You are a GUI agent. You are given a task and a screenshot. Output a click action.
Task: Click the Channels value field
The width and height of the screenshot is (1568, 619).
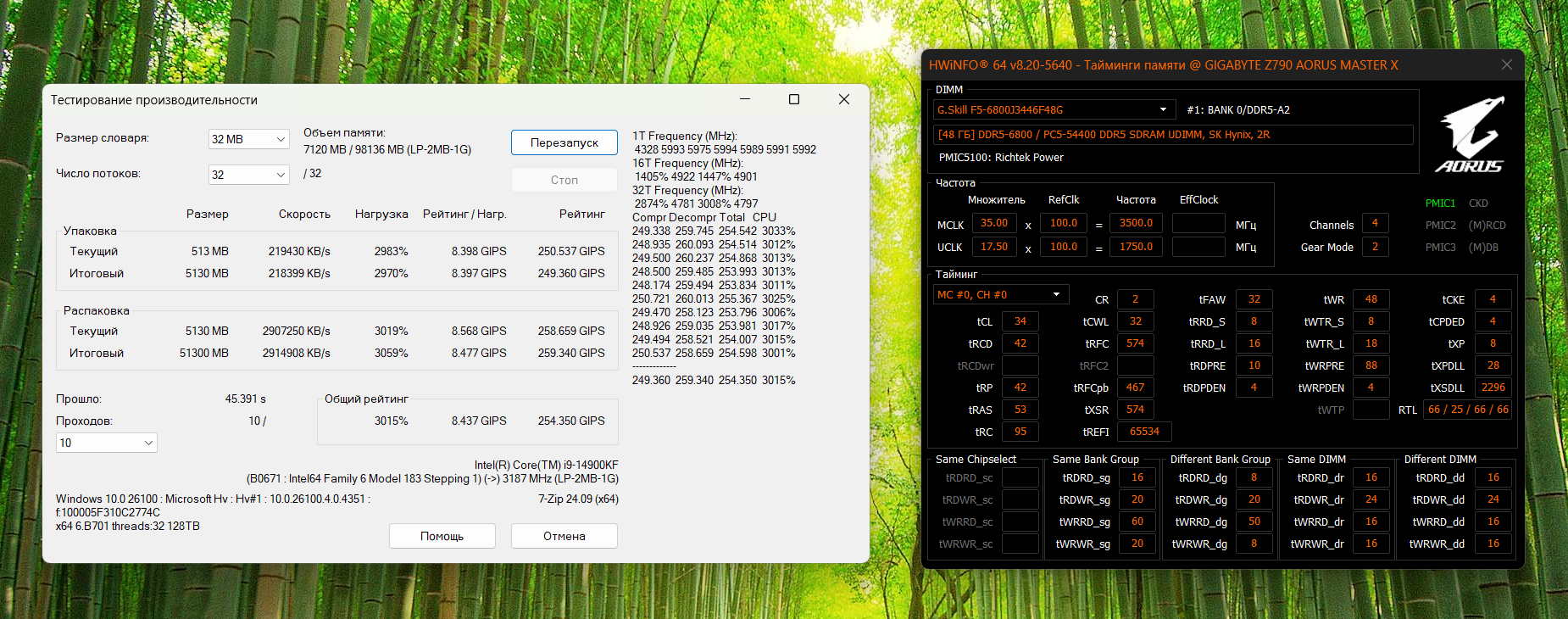click(1375, 223)
